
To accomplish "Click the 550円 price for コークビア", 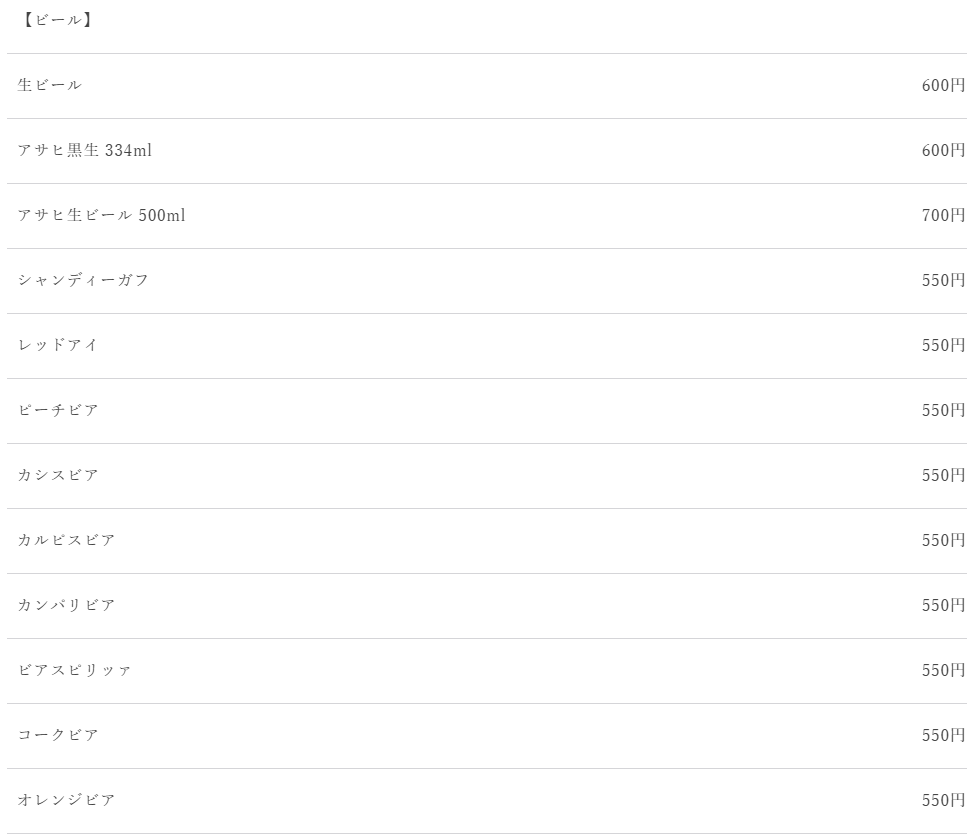I will tap(944, 735).
